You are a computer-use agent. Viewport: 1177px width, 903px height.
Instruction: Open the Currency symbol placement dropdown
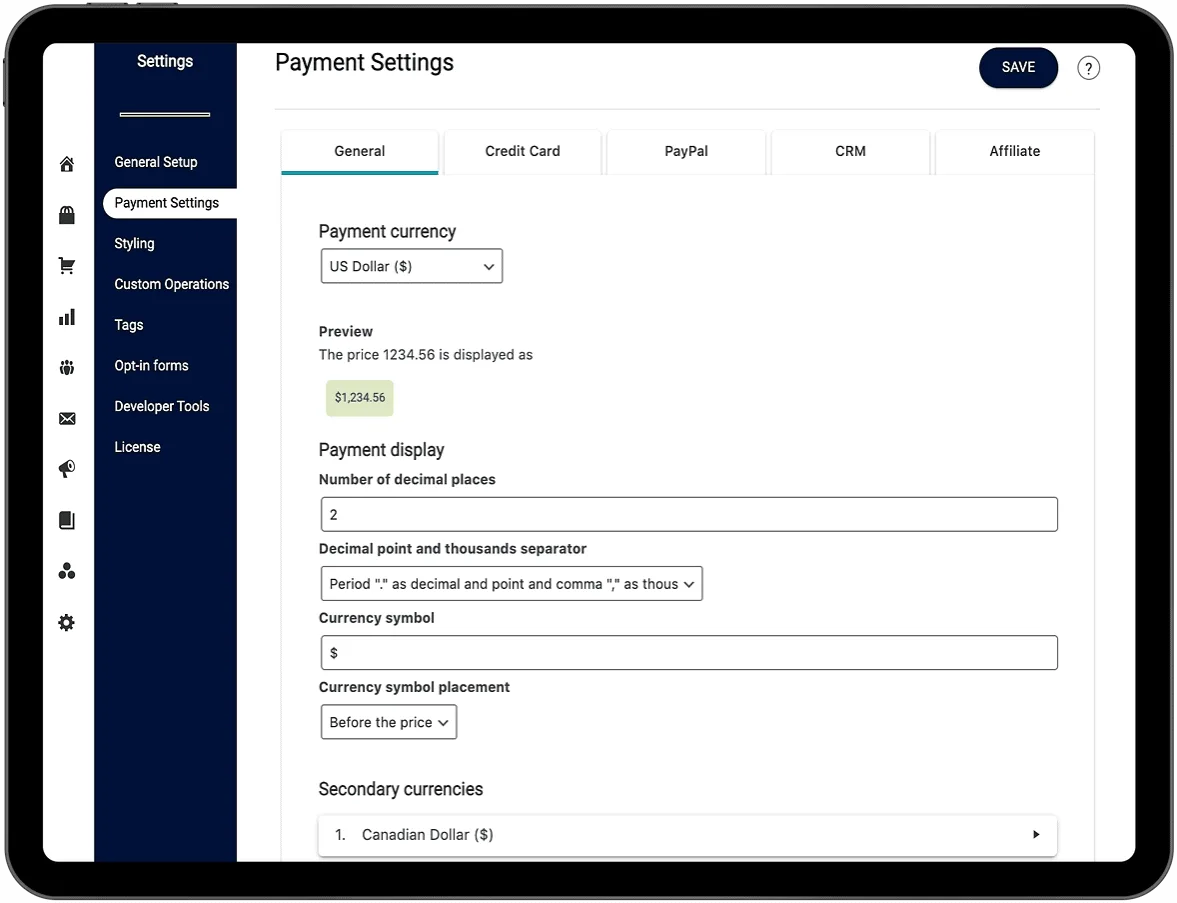pos(388,722)
